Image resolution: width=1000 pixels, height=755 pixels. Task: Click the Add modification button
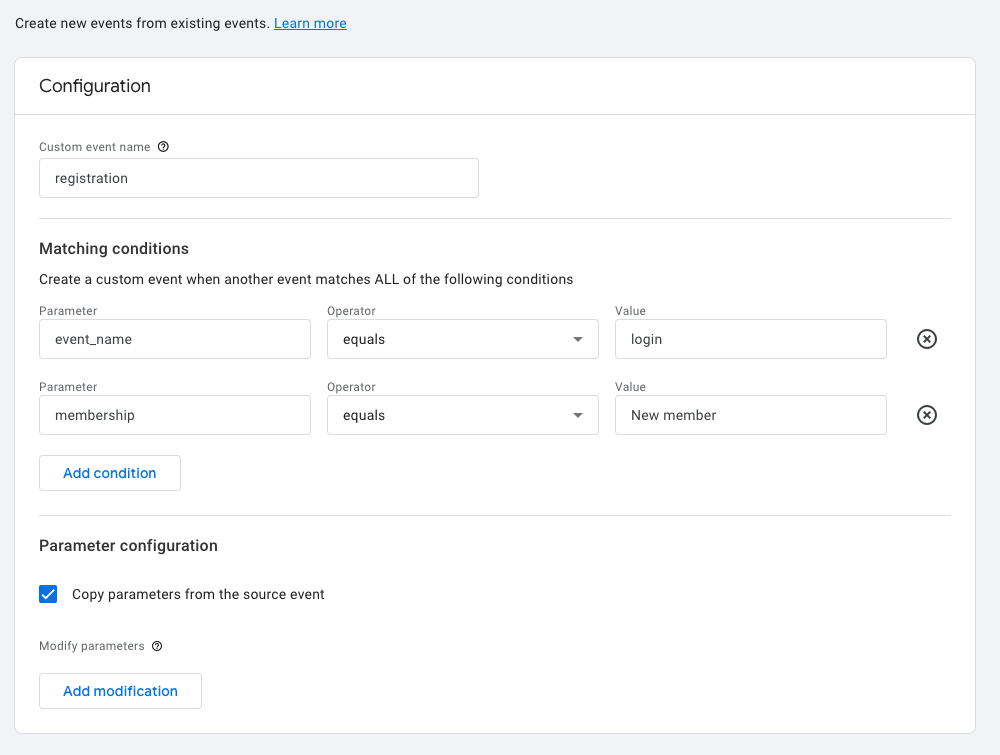tap(120, 691)
